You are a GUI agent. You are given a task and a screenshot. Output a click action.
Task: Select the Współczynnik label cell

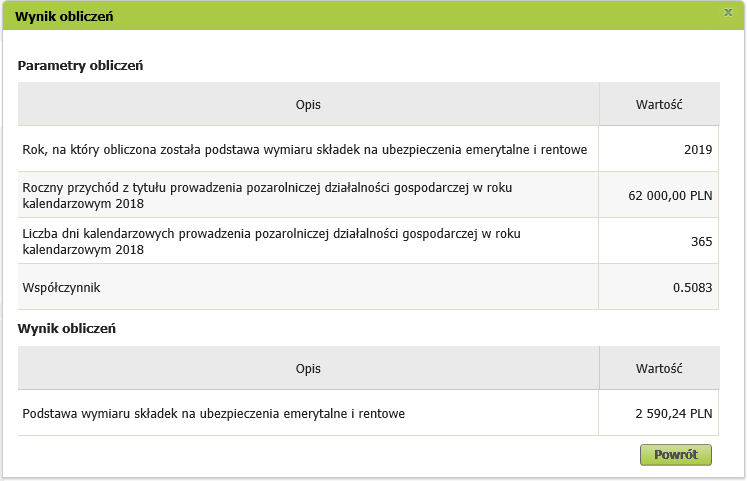pos(308,287)
